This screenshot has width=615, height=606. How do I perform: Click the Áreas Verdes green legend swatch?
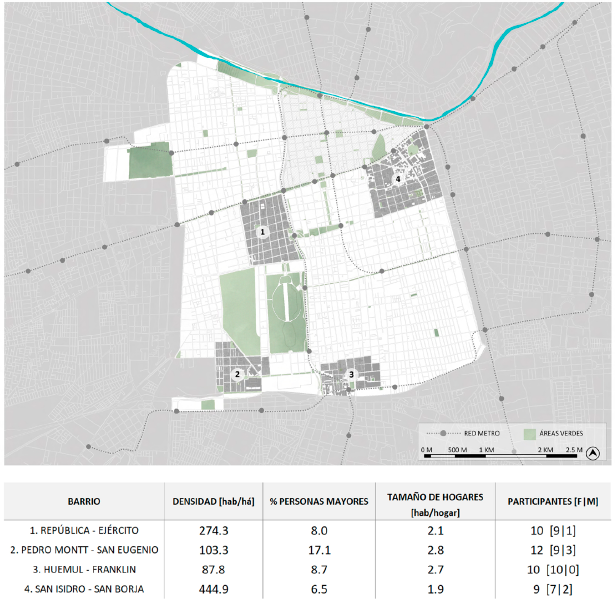[x=530, y=434]
